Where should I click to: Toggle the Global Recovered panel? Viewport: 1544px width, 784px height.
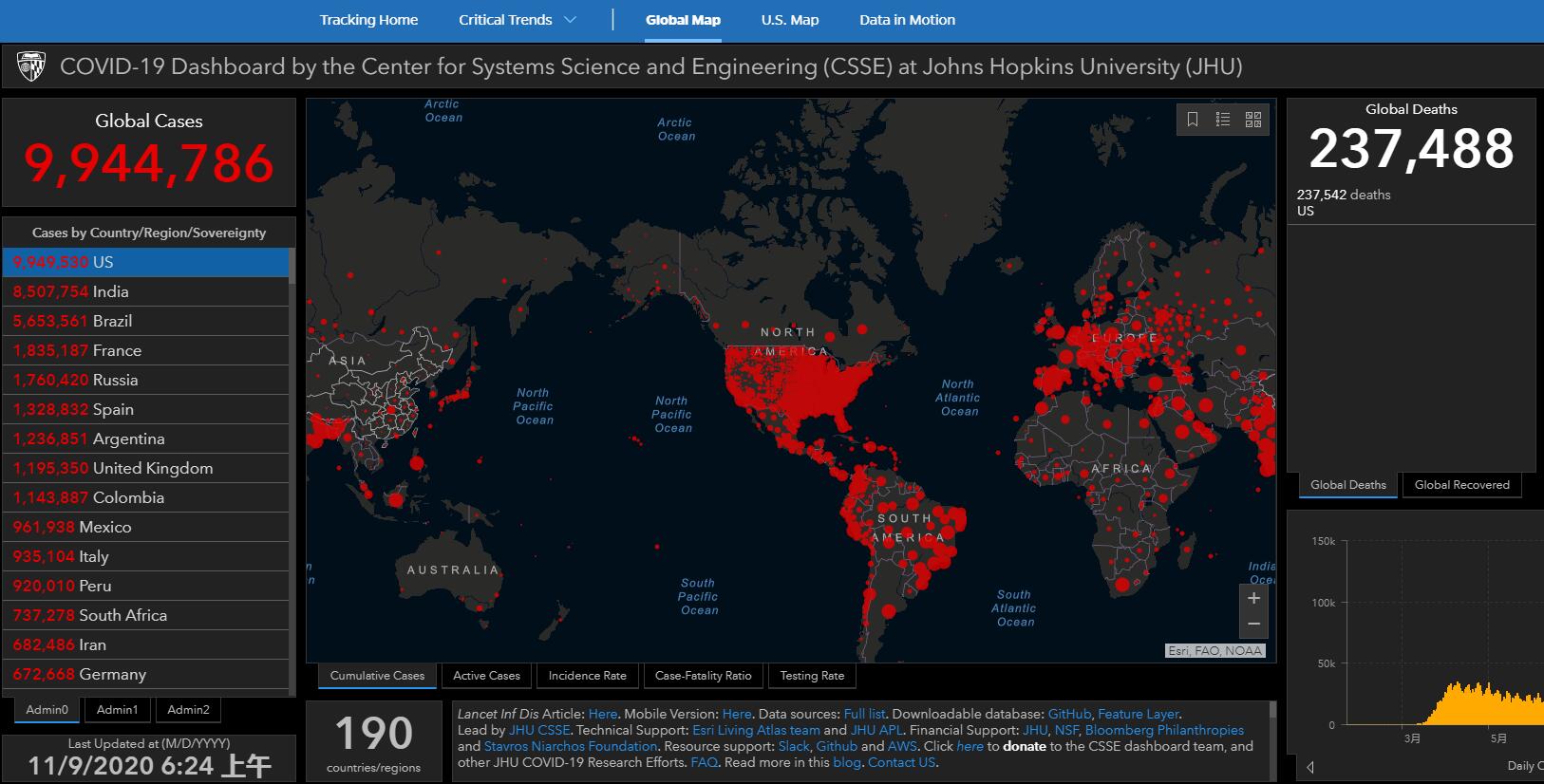(x=1461, y=485)
